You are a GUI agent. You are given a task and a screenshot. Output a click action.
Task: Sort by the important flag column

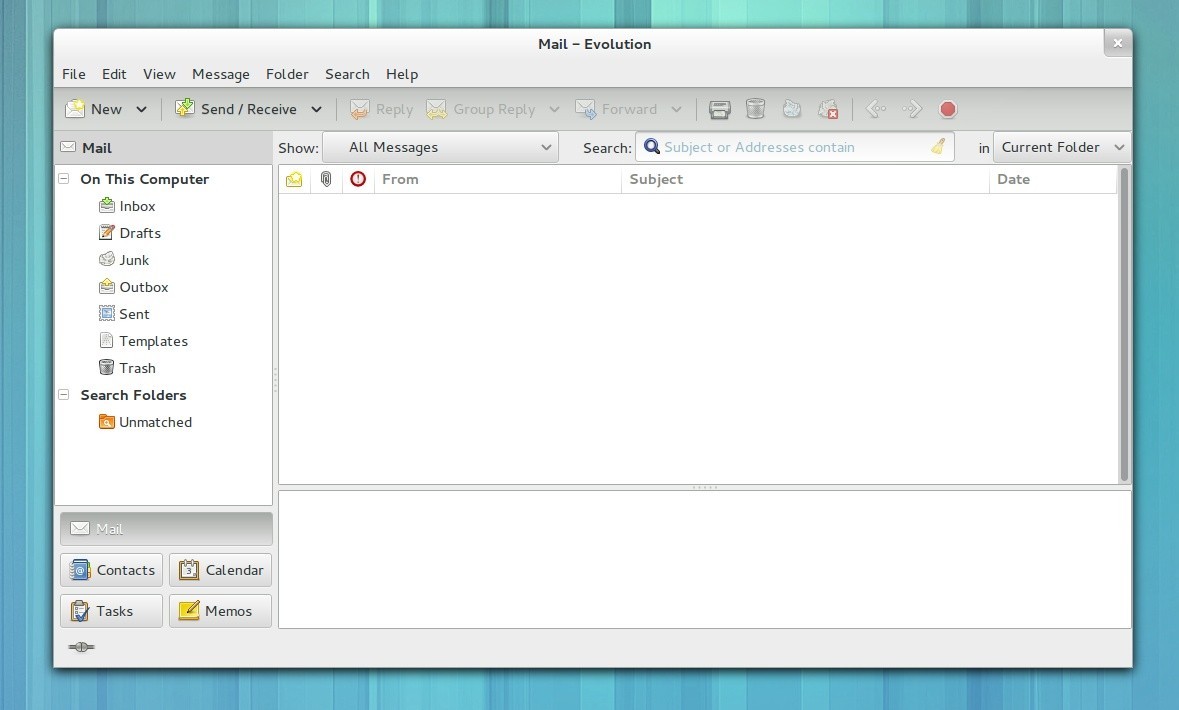pyautogui.click(x=358, y=180)
